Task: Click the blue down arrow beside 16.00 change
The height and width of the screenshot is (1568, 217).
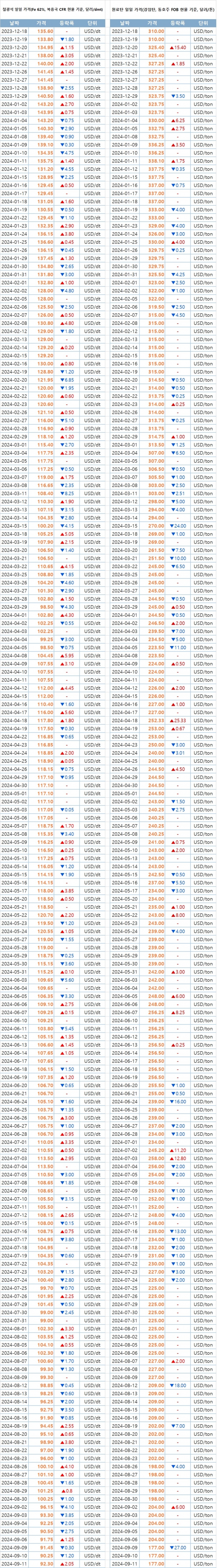Action: click(171, 1101)
